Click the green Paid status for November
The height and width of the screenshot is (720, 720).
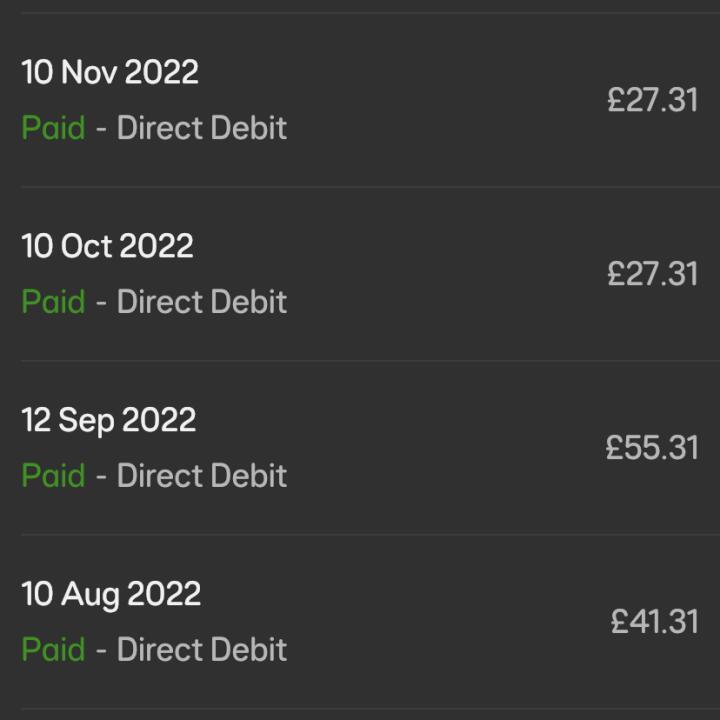pyautogui.click(x=53, y=128)
